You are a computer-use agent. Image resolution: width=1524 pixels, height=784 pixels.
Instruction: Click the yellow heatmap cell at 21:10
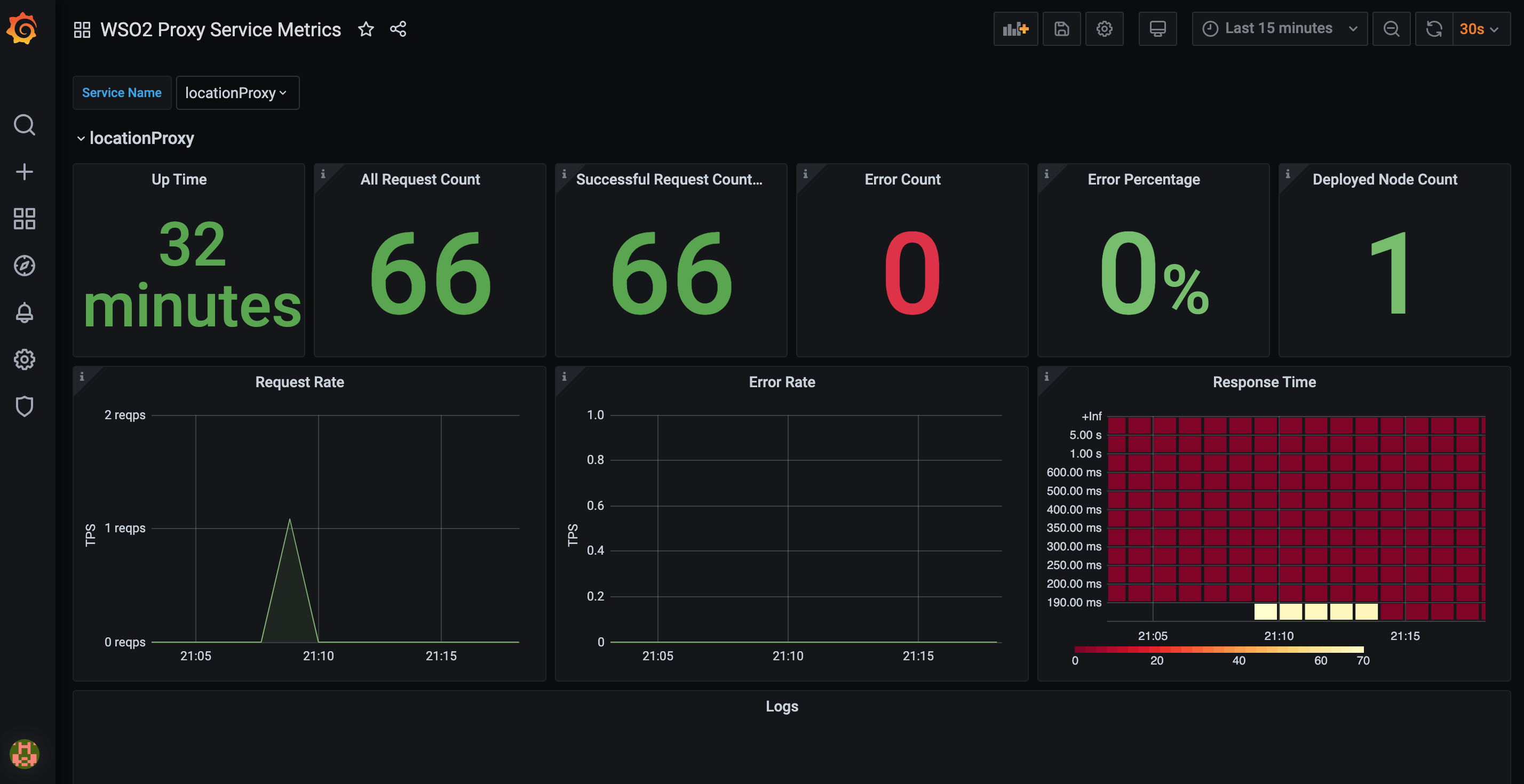[1290, 611]
